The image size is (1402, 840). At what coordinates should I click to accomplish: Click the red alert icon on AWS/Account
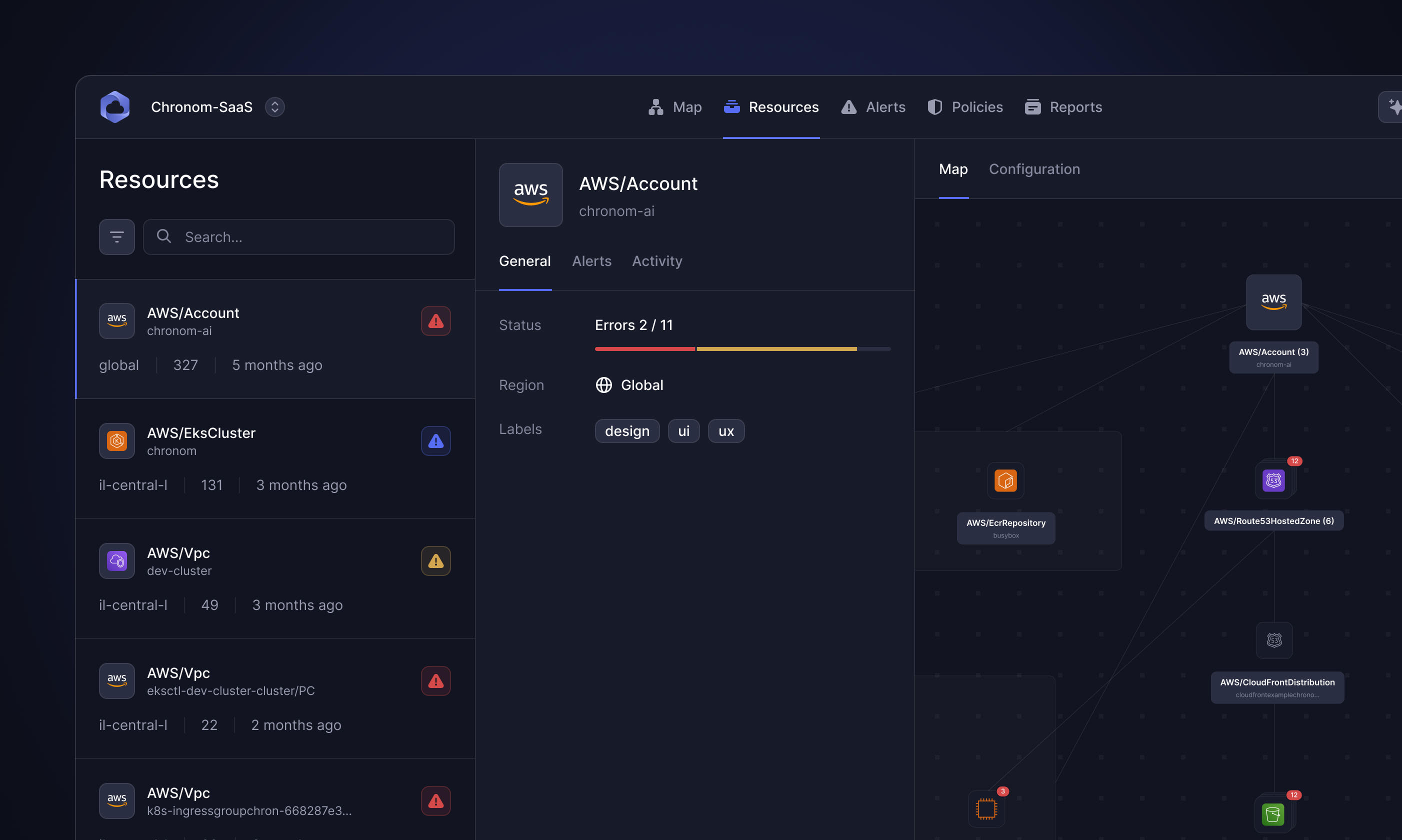tap(435, 321)
